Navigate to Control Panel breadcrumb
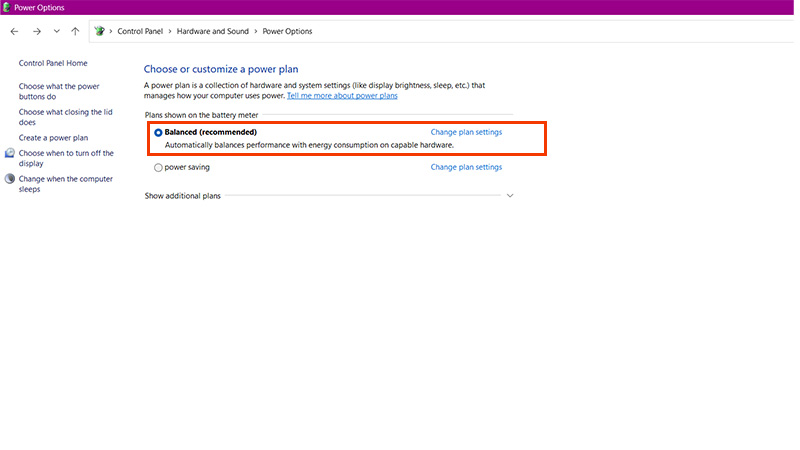 coord(141,31)
